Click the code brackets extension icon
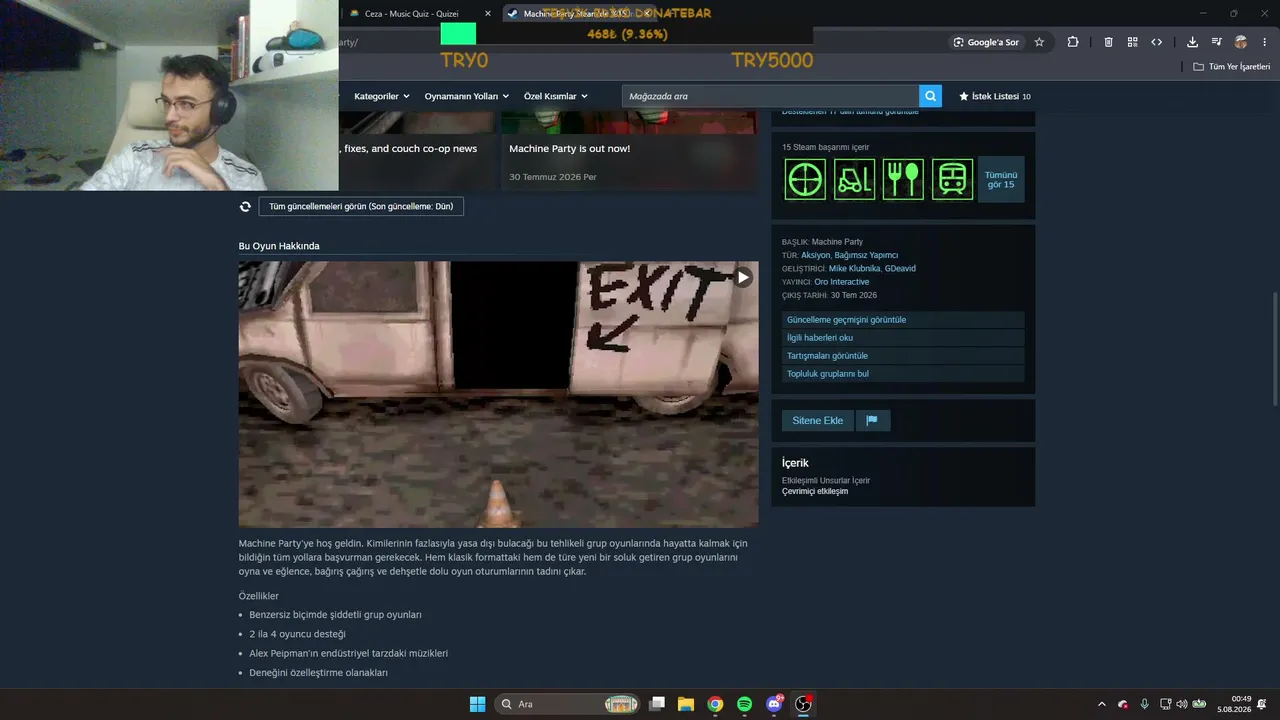 tap(1156, 42)
